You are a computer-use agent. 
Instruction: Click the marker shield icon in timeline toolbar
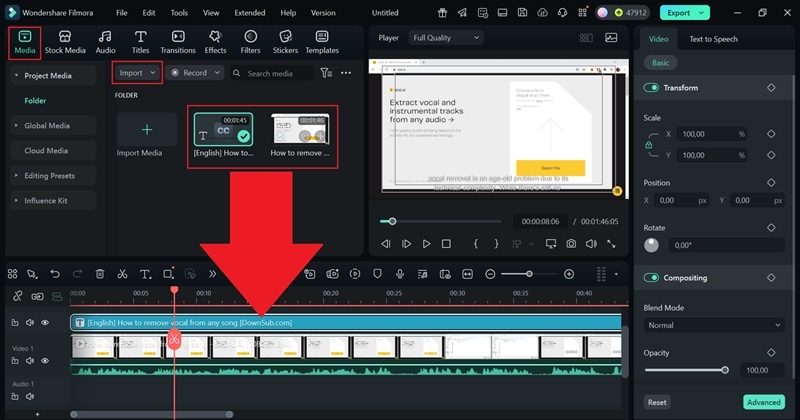click(377, 274)
